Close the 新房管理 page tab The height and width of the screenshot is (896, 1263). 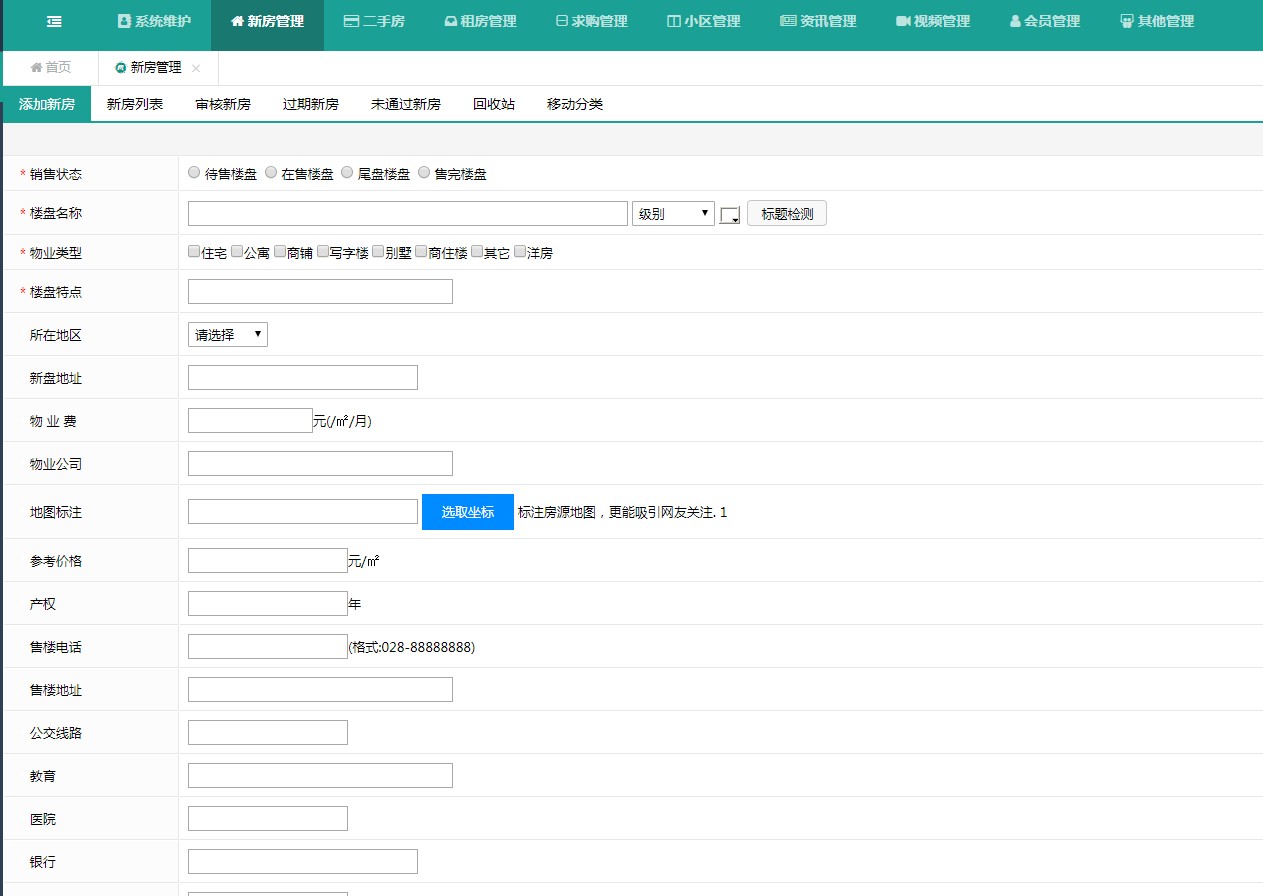click(196, 68)
